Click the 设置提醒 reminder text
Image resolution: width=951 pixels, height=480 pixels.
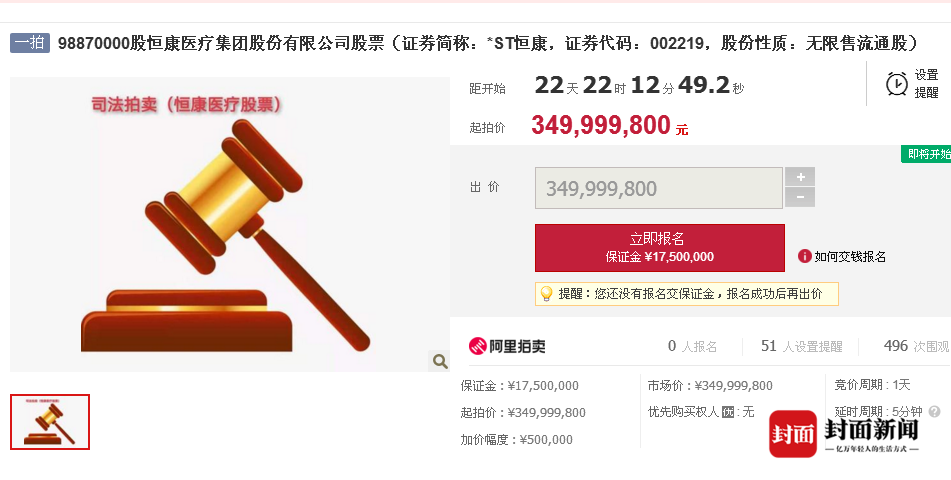[x=926, y=84]
